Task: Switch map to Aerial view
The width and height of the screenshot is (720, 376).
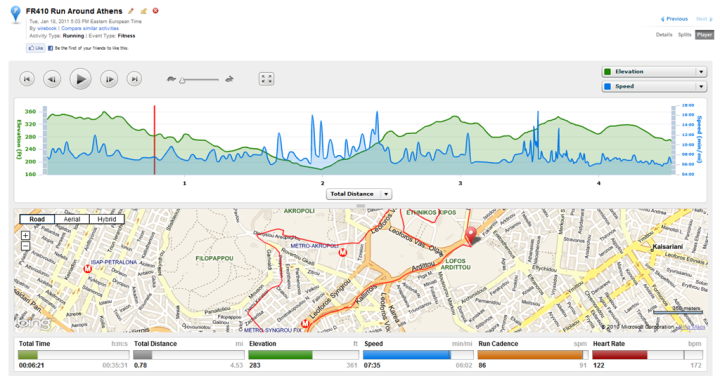Action: 72,219
